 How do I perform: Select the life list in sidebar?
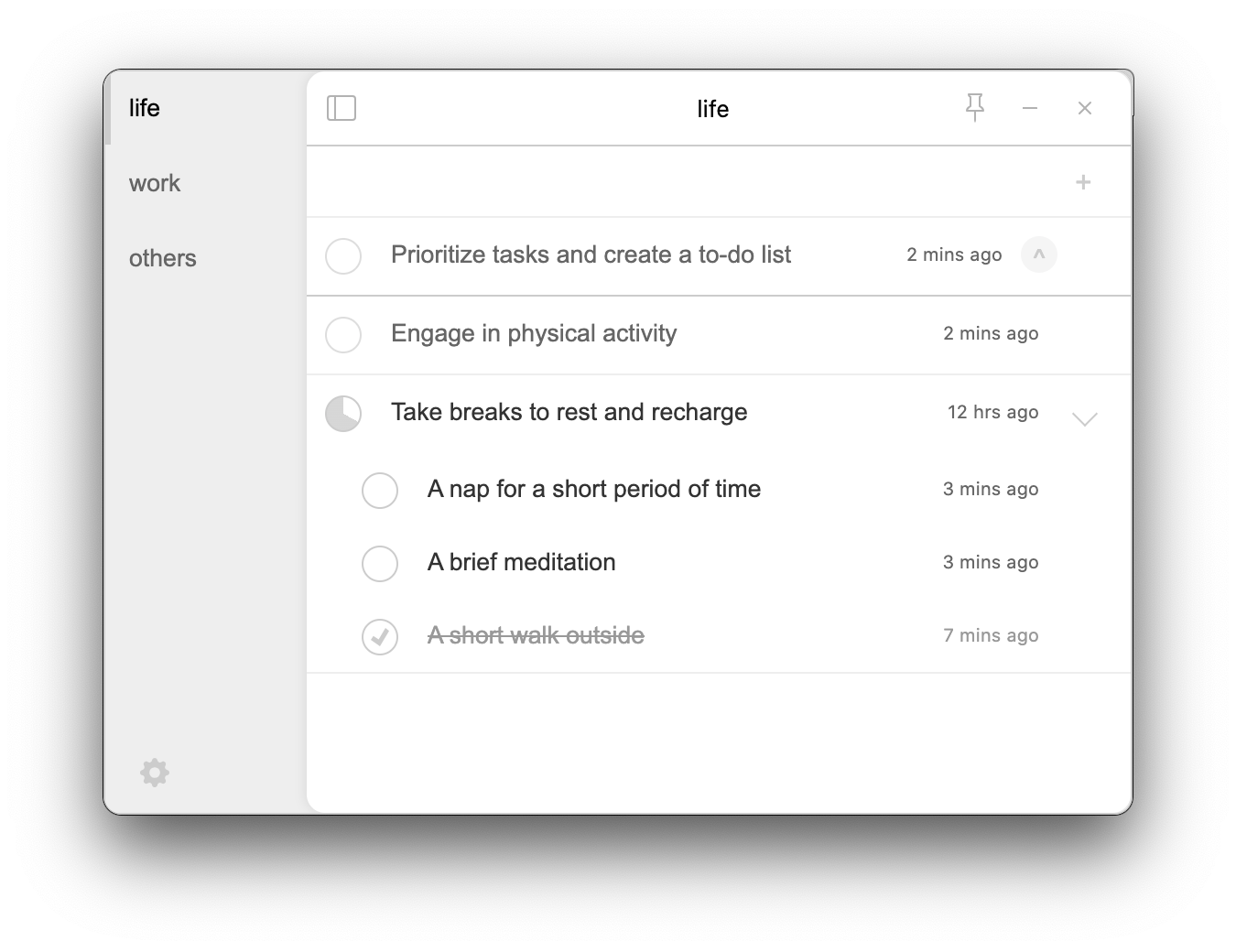point(145,108)
